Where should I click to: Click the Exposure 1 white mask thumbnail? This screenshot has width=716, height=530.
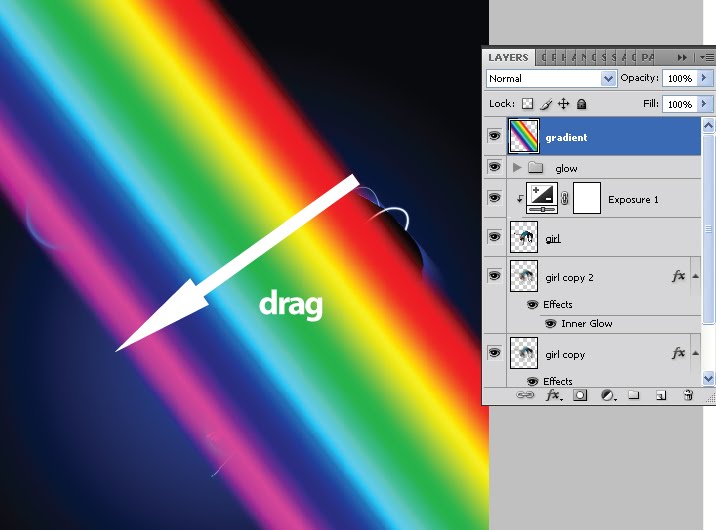tap(587, 198)
